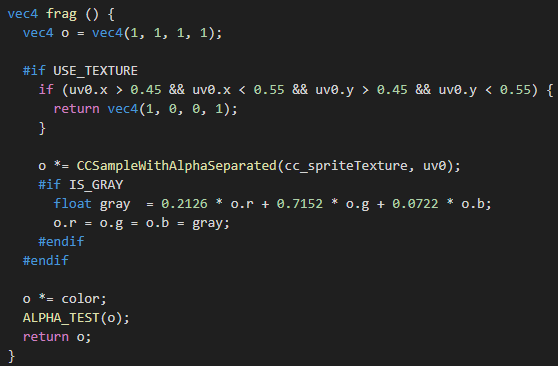Click the return keyword before vec4(1, 0, 0, 1)
The width and height of the screenshot is (558, 366).
[x=77, y=109]
